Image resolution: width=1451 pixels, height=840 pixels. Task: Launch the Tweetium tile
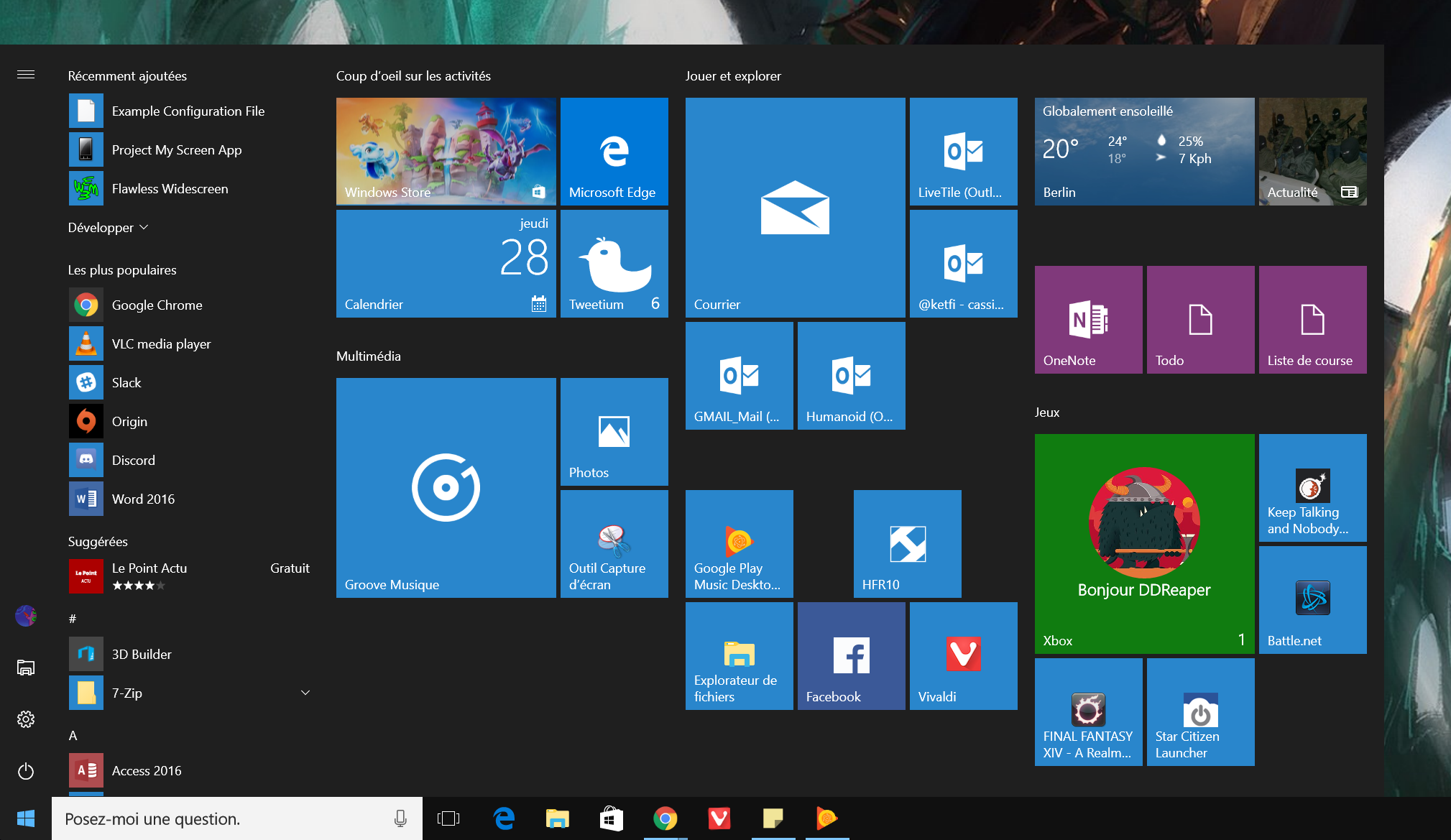[x=614, y=264]
